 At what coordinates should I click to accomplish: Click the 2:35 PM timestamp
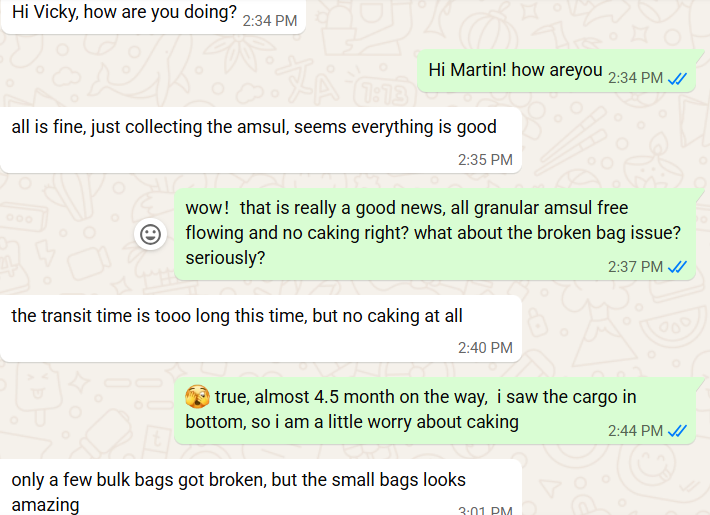[485, 160]
